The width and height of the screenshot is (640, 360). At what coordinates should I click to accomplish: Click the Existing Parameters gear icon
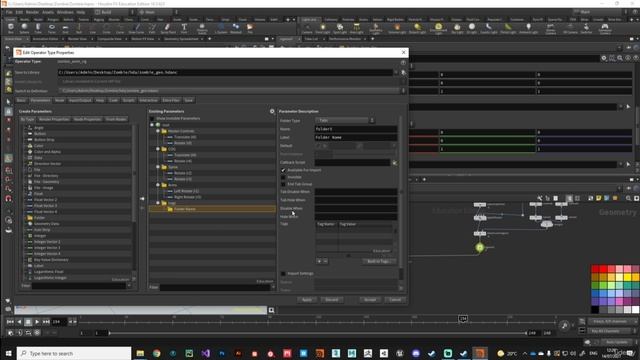[272, 111]
